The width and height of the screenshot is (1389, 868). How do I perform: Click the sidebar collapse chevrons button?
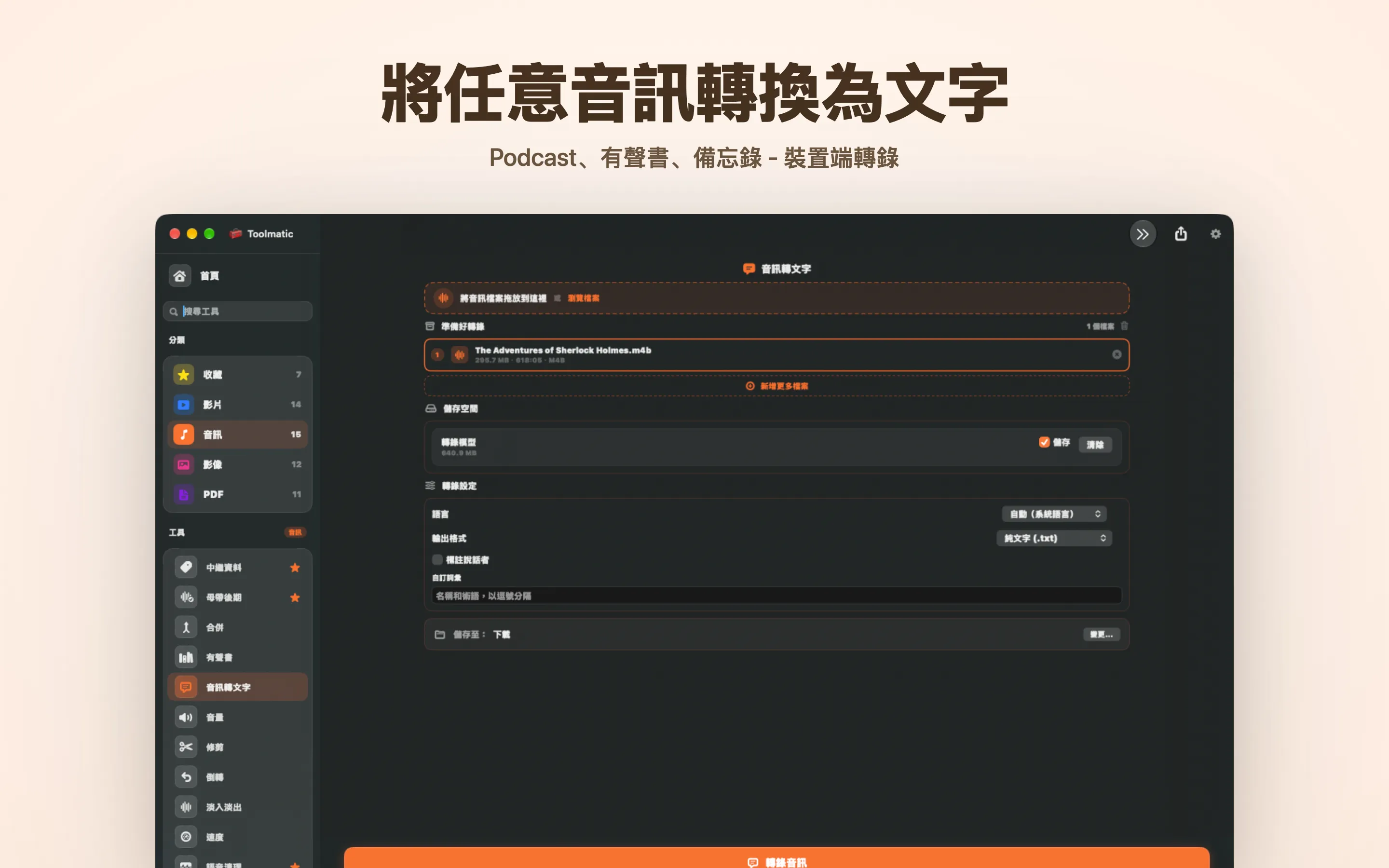(x=1143, y=234)
